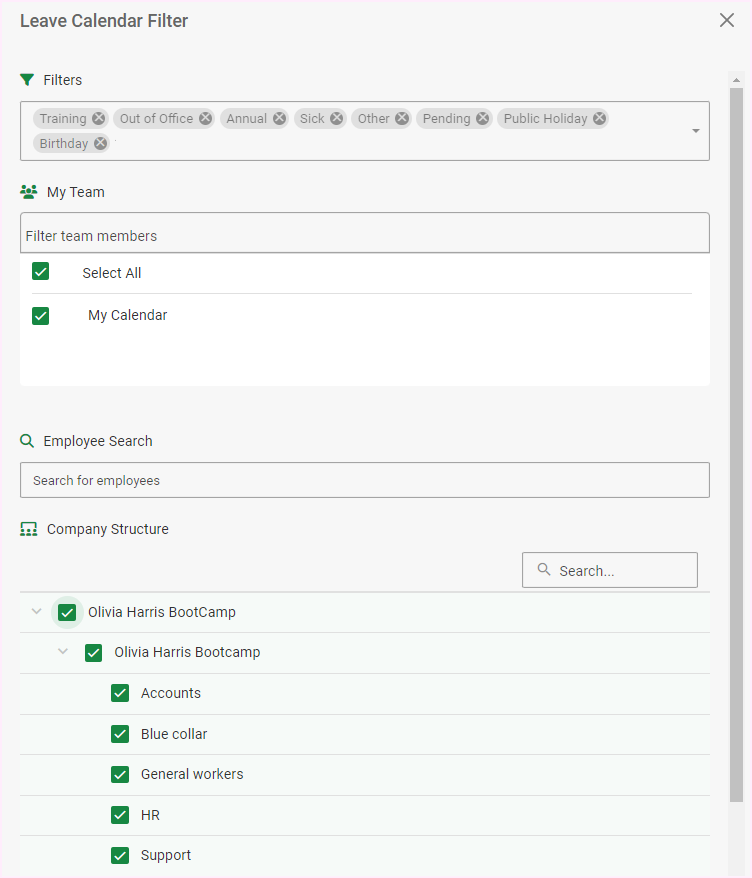This screenshot has height=878, width=752.
Task: Remove the Pending filter chip
Action: click(x=483, y=118)
